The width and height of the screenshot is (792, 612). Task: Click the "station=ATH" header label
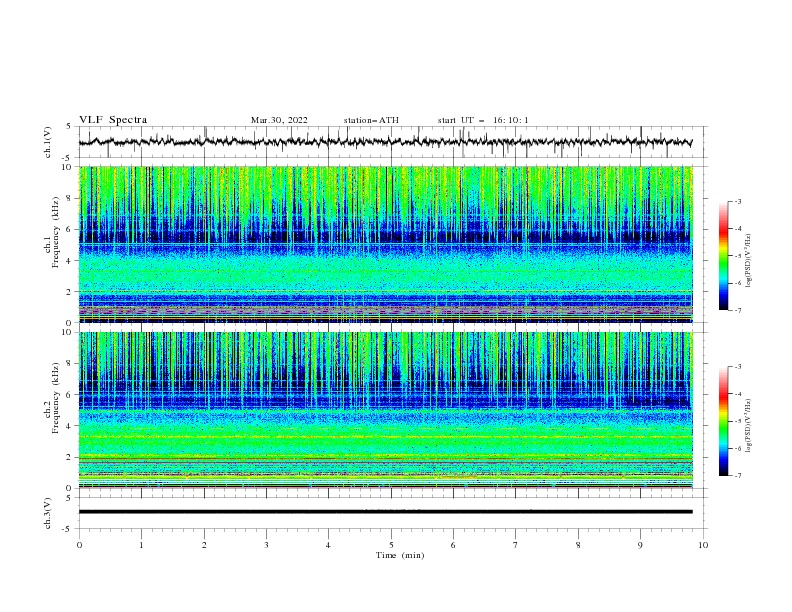tap(371, 120)
